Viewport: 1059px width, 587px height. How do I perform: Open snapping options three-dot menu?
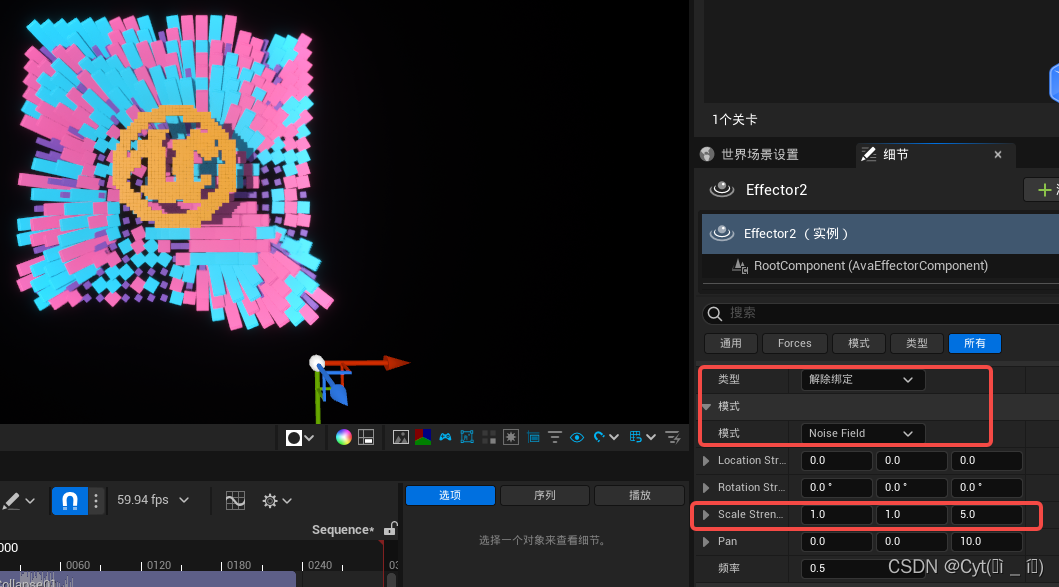pyautogui.click(x=96, y=501)
